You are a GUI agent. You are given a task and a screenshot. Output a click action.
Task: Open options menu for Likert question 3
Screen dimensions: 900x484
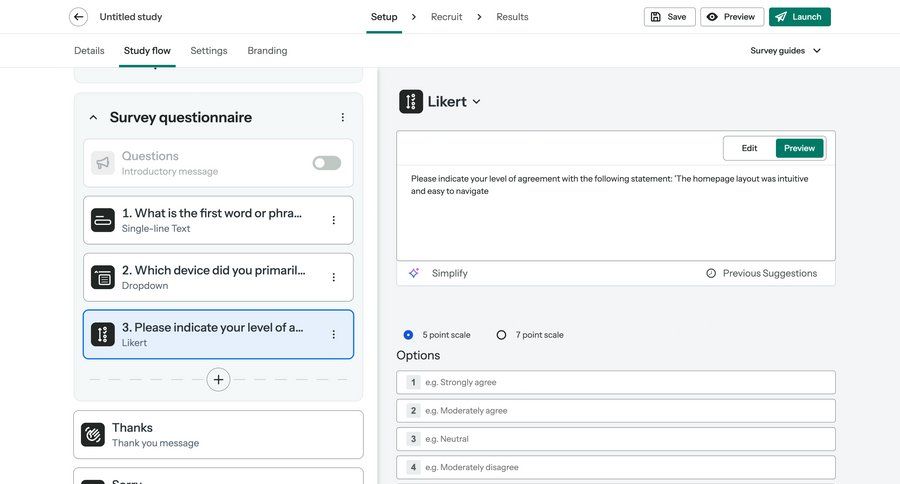tap(334, 334)
